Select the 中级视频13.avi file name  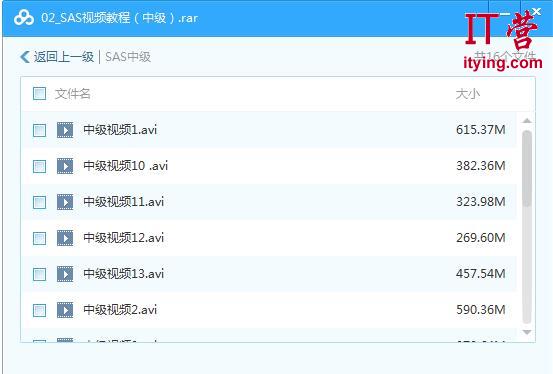click(123, 274)
